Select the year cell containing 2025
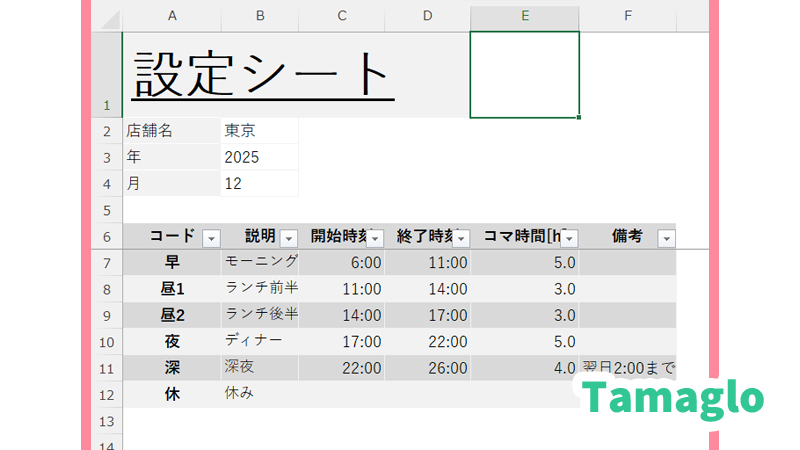The width and height of the screenshot is (800, 450). coord(259,157)
